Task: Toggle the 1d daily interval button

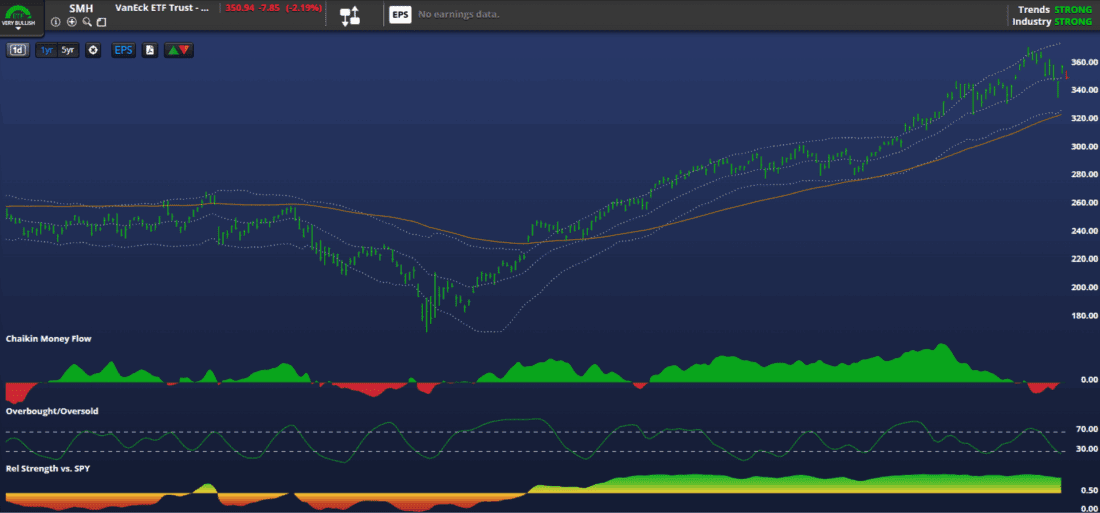Action: click(x=17, y=49)
